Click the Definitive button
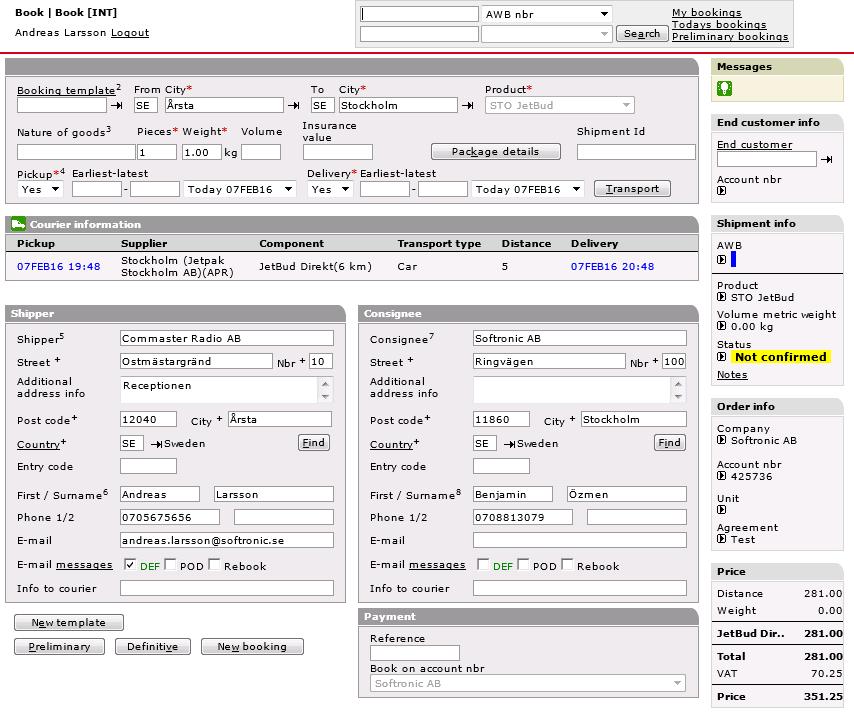This screenshot has width=854, height=720. [x=152, y=646]
